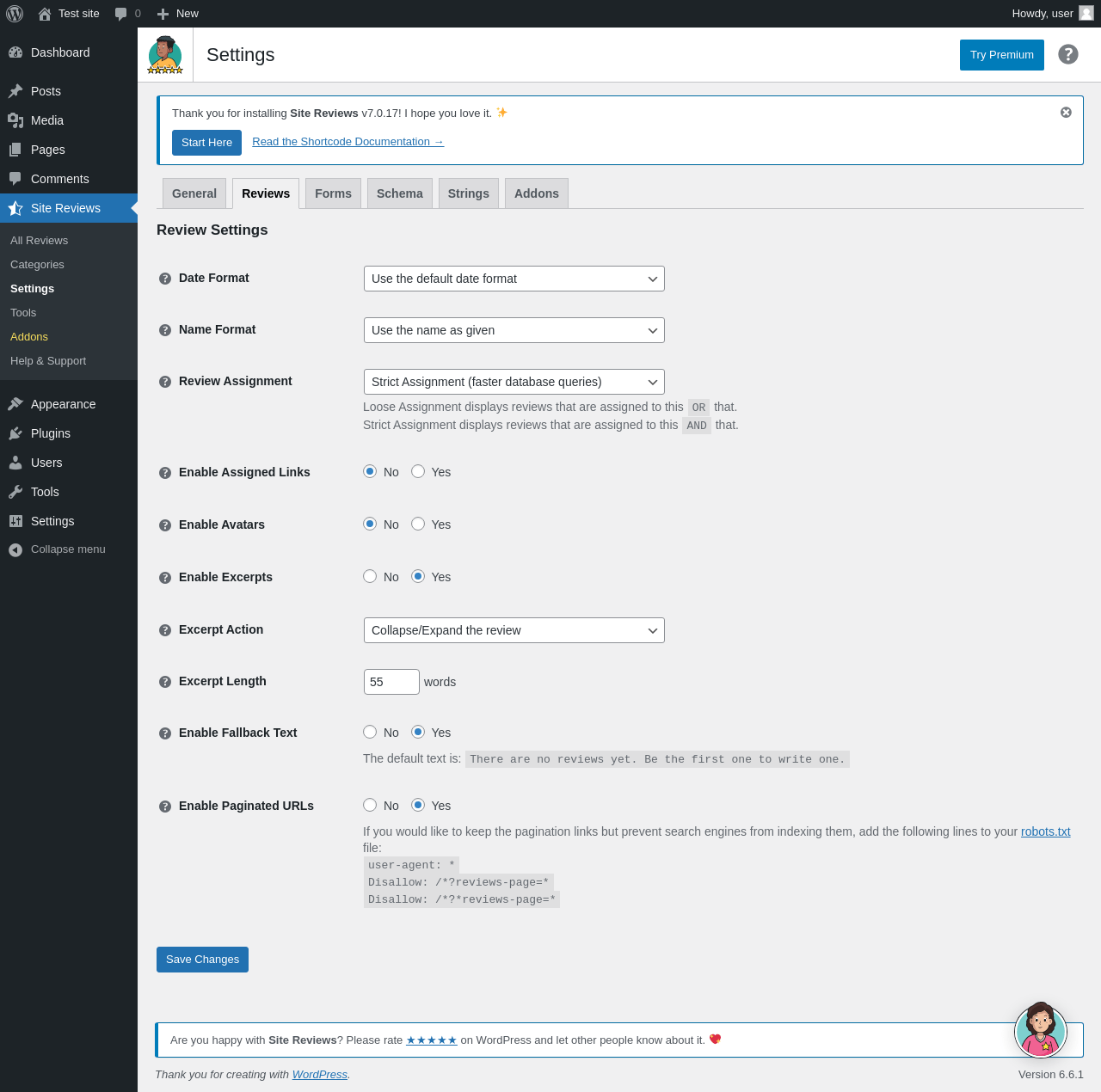
Task: Set Enable Fallback Text to No
Action: click(370, 732)
